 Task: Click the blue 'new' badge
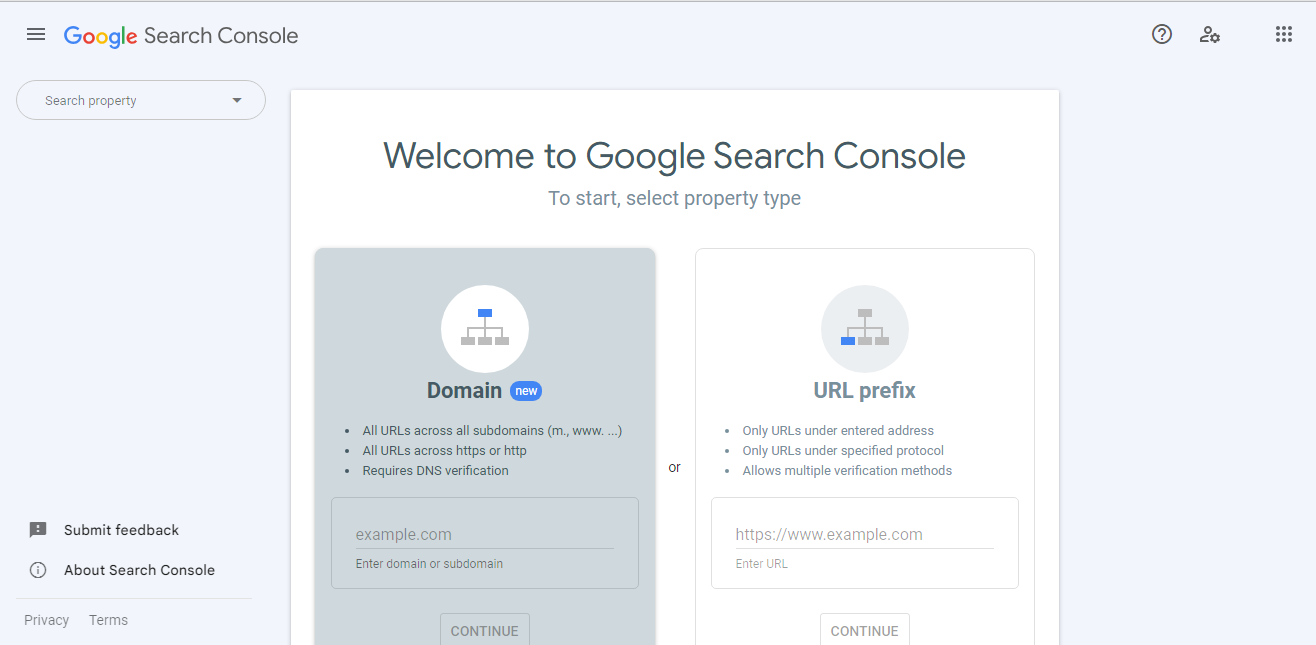[x=526, y=391]
